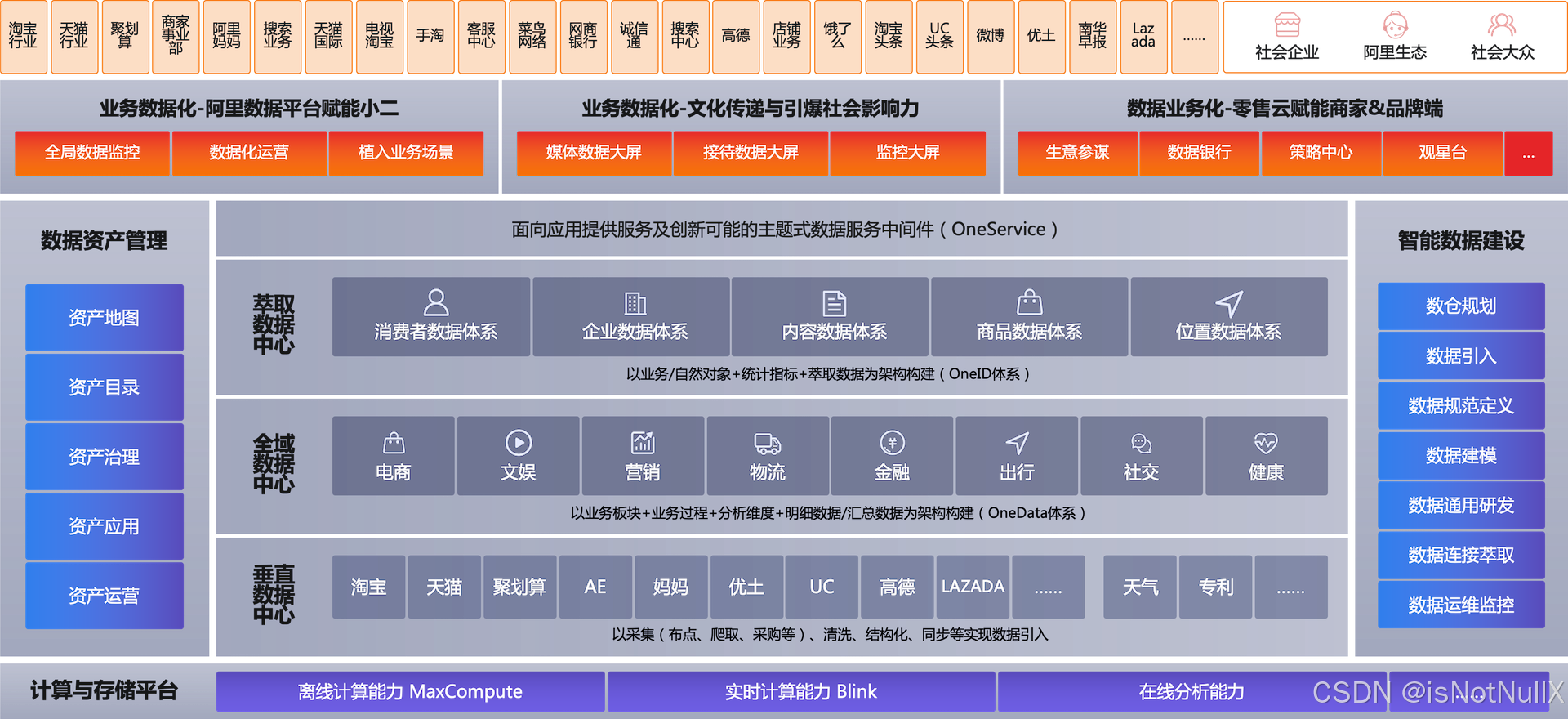Click the 策略中心 block
The image size is (1568, 719).
point(1321,153)
